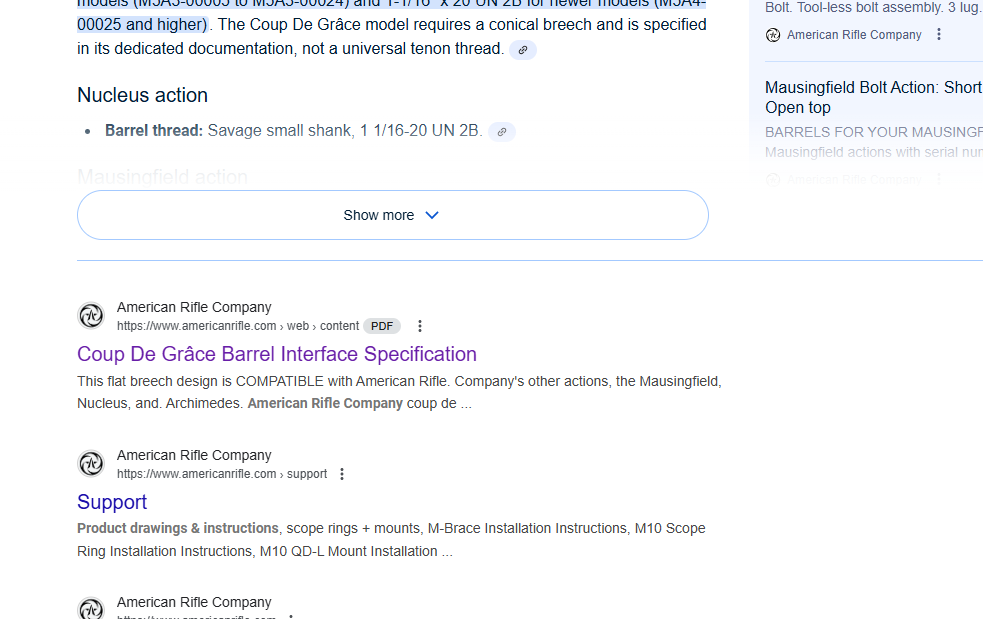Click the site name above the Support result

click(x=194, y=455)
